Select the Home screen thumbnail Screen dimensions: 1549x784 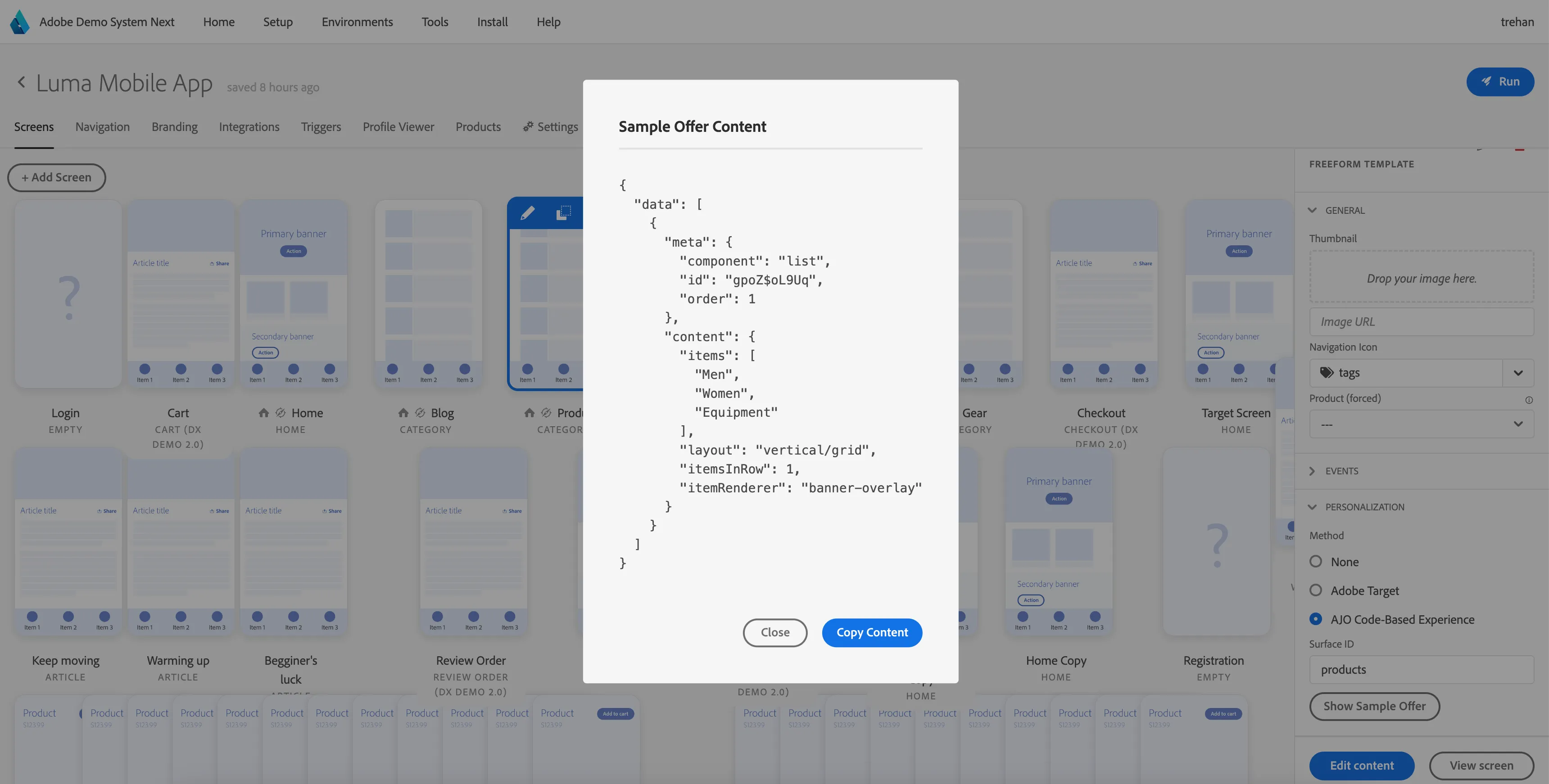click(294, 295)
